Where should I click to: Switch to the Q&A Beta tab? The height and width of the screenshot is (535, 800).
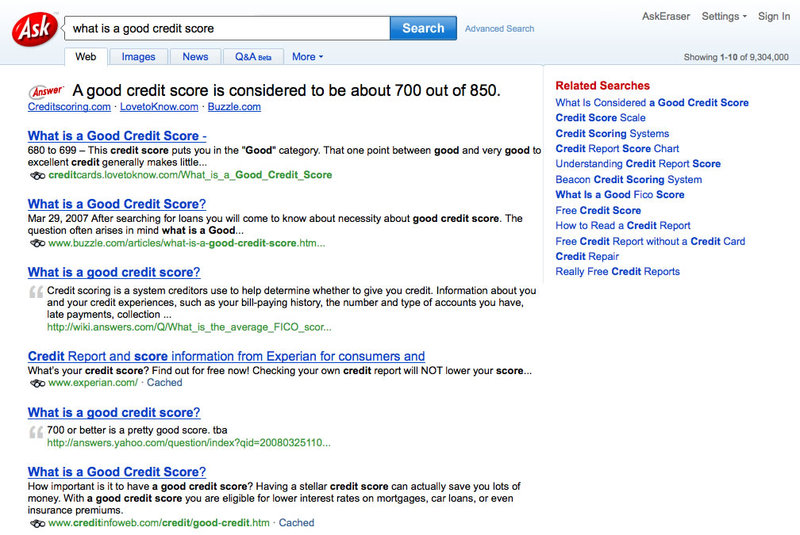click(x=253, y=57)
